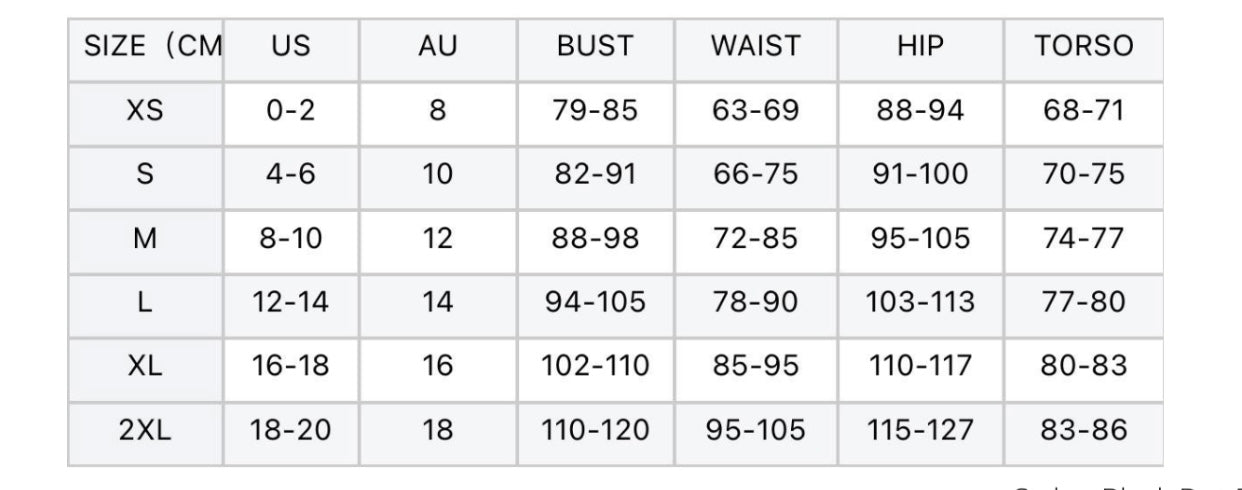Click the AU size cell 16

point(437,366)
